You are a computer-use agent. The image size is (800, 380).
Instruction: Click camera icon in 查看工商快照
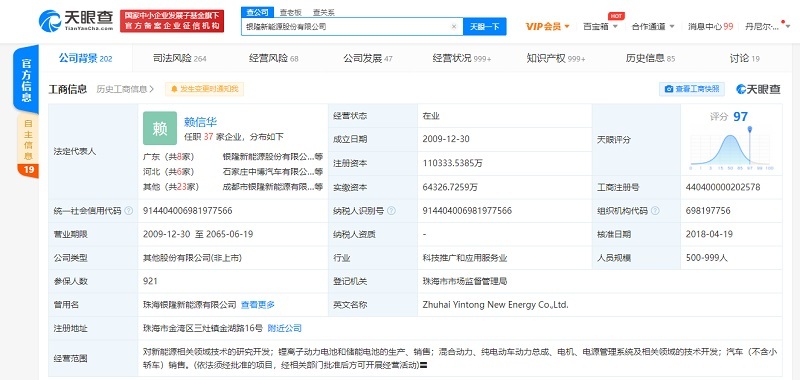[x=668, y=89]
